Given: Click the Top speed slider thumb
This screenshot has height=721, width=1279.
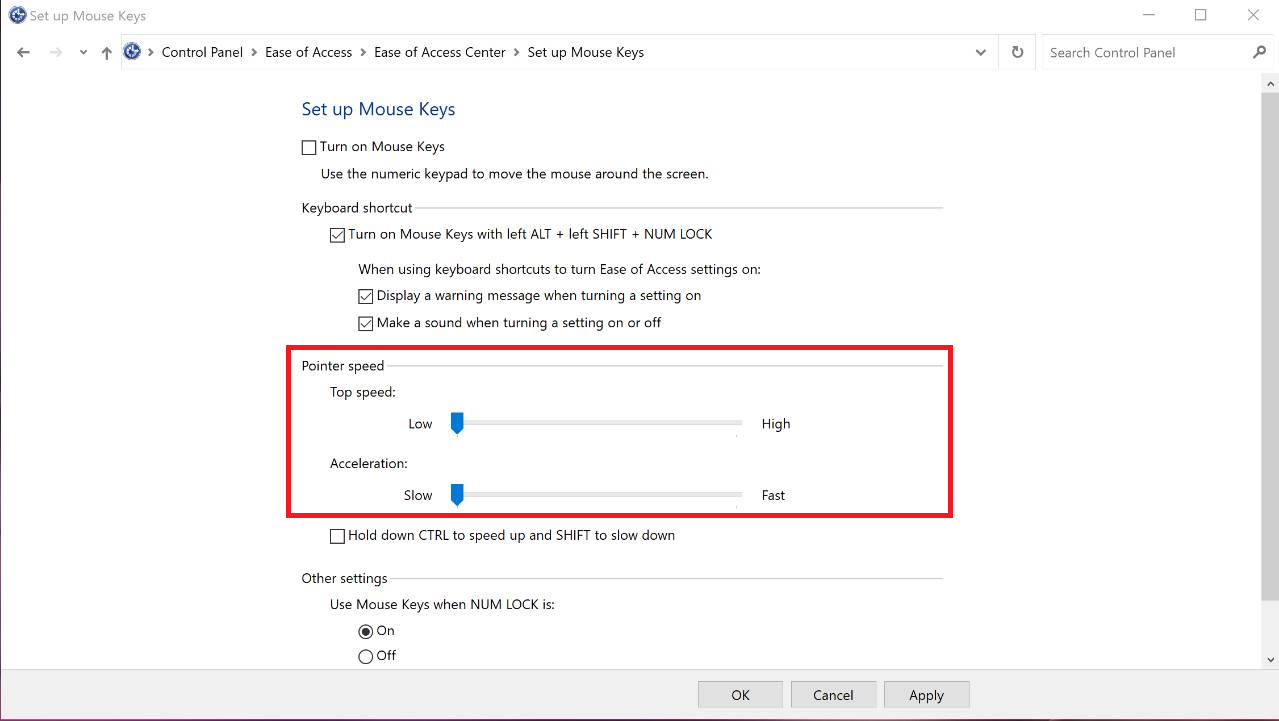Looking at the screenshot, I should pyautogui.click(x=457, y=423).
